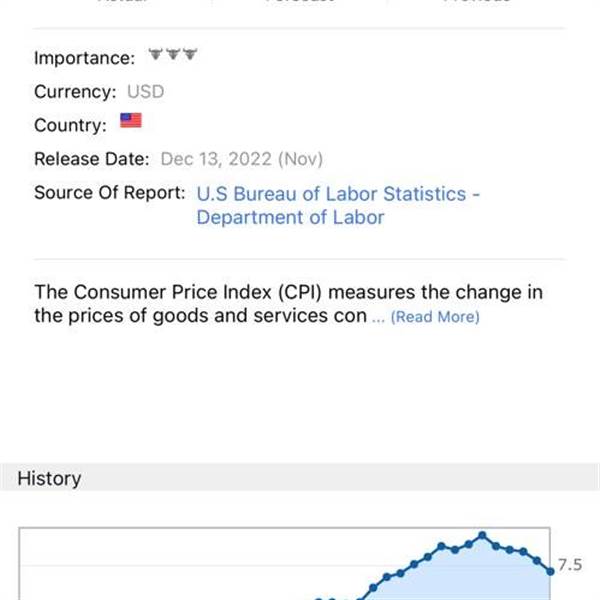Select the final chart data point beside 7.5

tap(550, 571)
